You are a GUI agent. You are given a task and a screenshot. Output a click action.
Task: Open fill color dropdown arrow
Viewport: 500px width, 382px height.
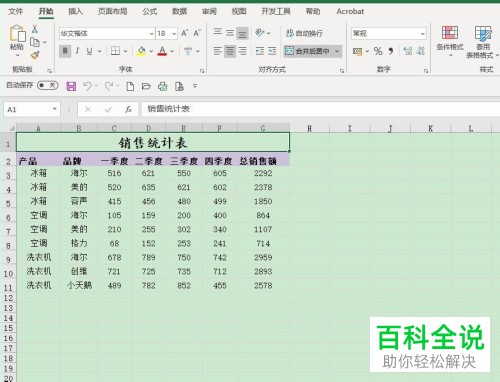[x=151, y=51]
